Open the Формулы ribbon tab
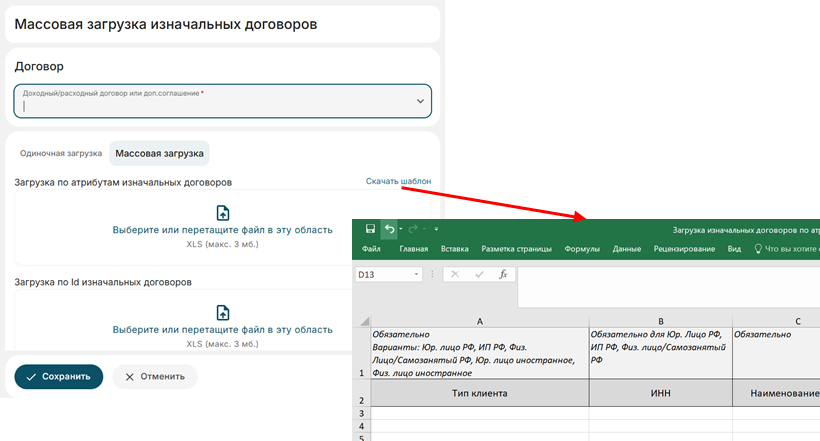The height and width of the screenshot is (441, 820). click(582, 249)
